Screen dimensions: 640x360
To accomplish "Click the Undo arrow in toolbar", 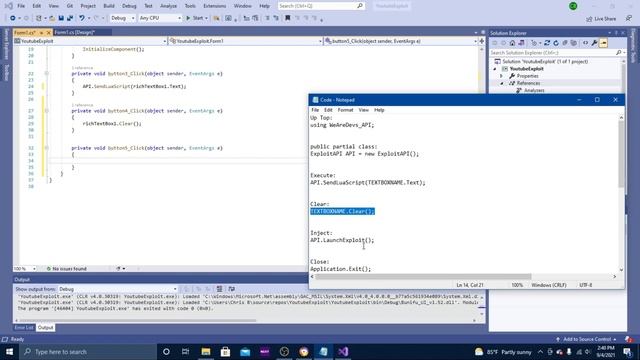I will (82, 18).
